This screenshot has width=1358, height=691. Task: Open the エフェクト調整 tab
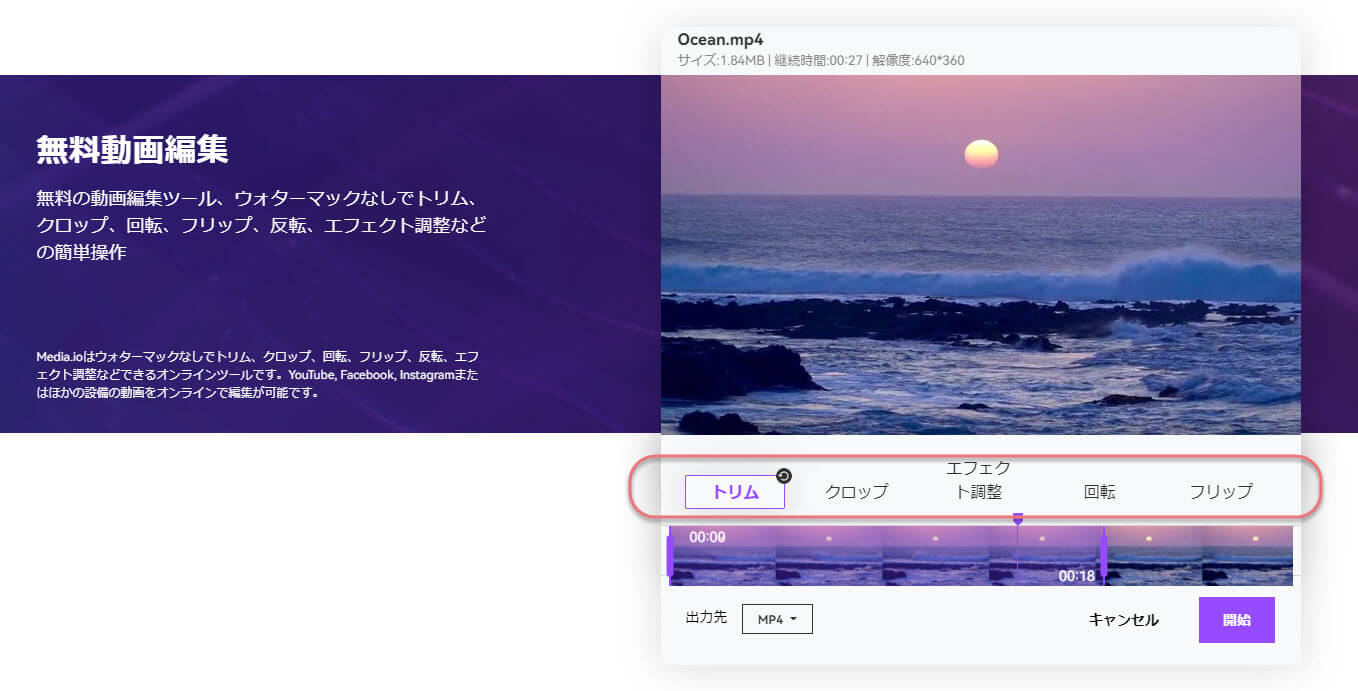[979, 480]
